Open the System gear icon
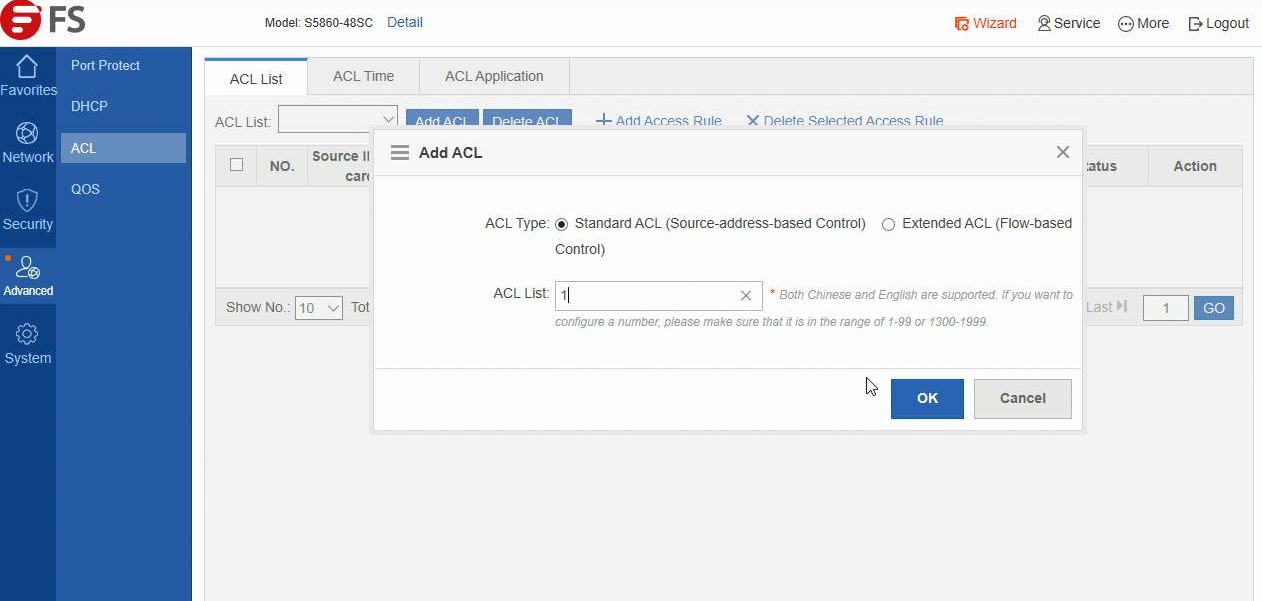Screen dimensions: 1262x601 coord(27,334)
